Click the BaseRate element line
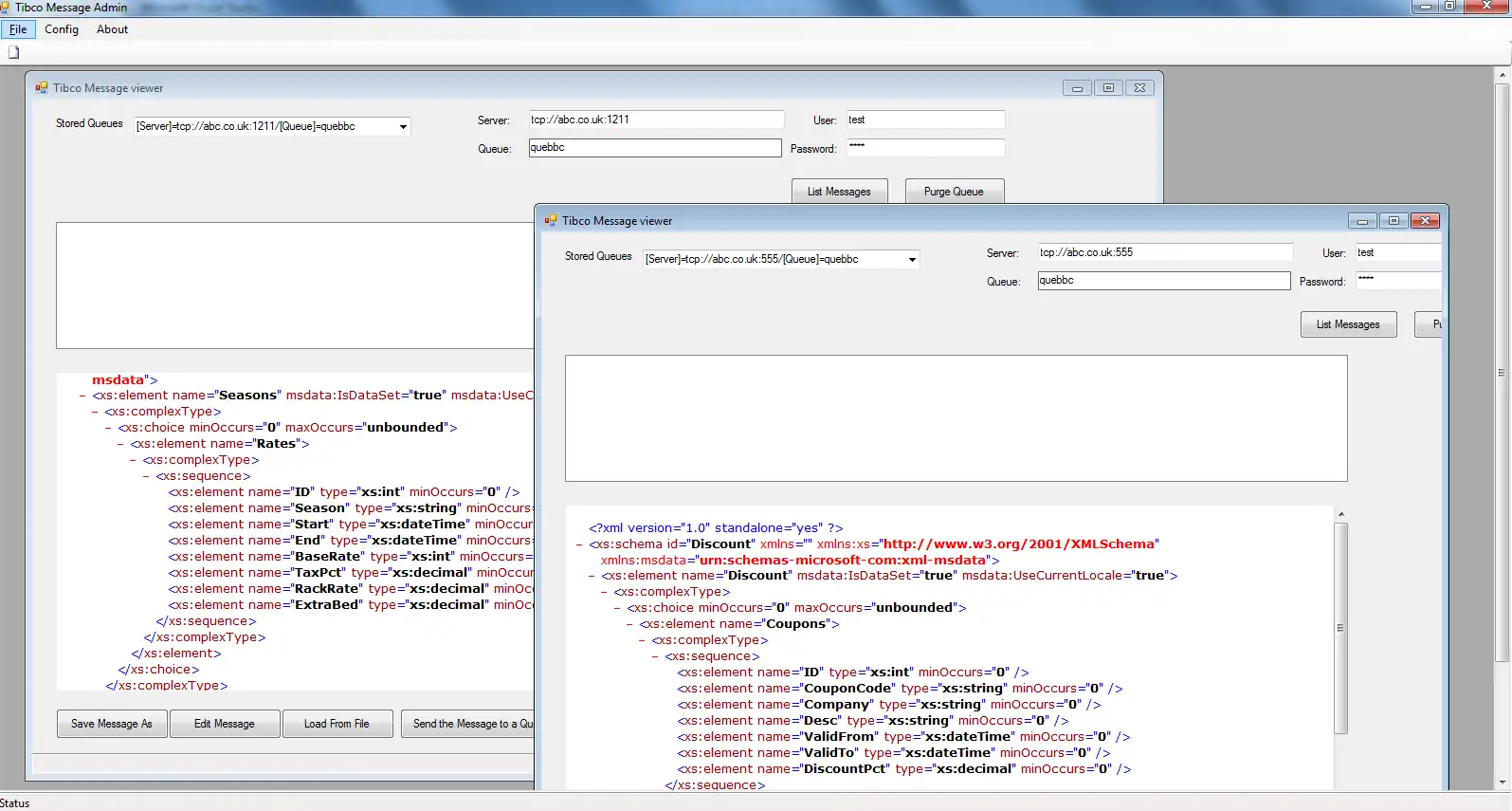 tap(351, 557)
